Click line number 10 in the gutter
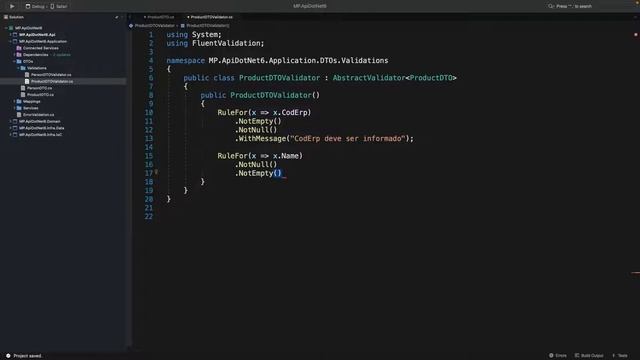 (149, 113)
